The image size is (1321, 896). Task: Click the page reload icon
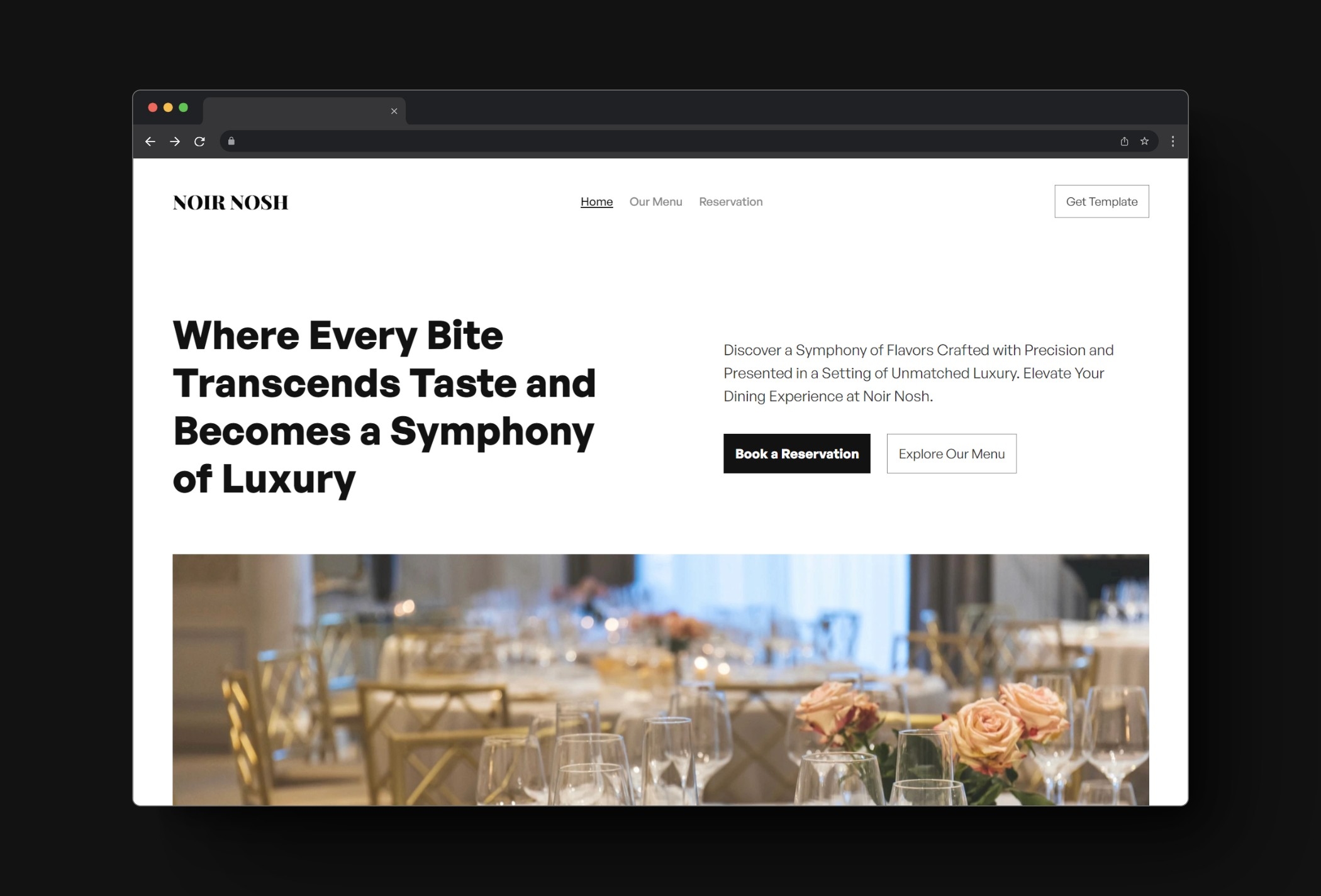coord(199,141)
